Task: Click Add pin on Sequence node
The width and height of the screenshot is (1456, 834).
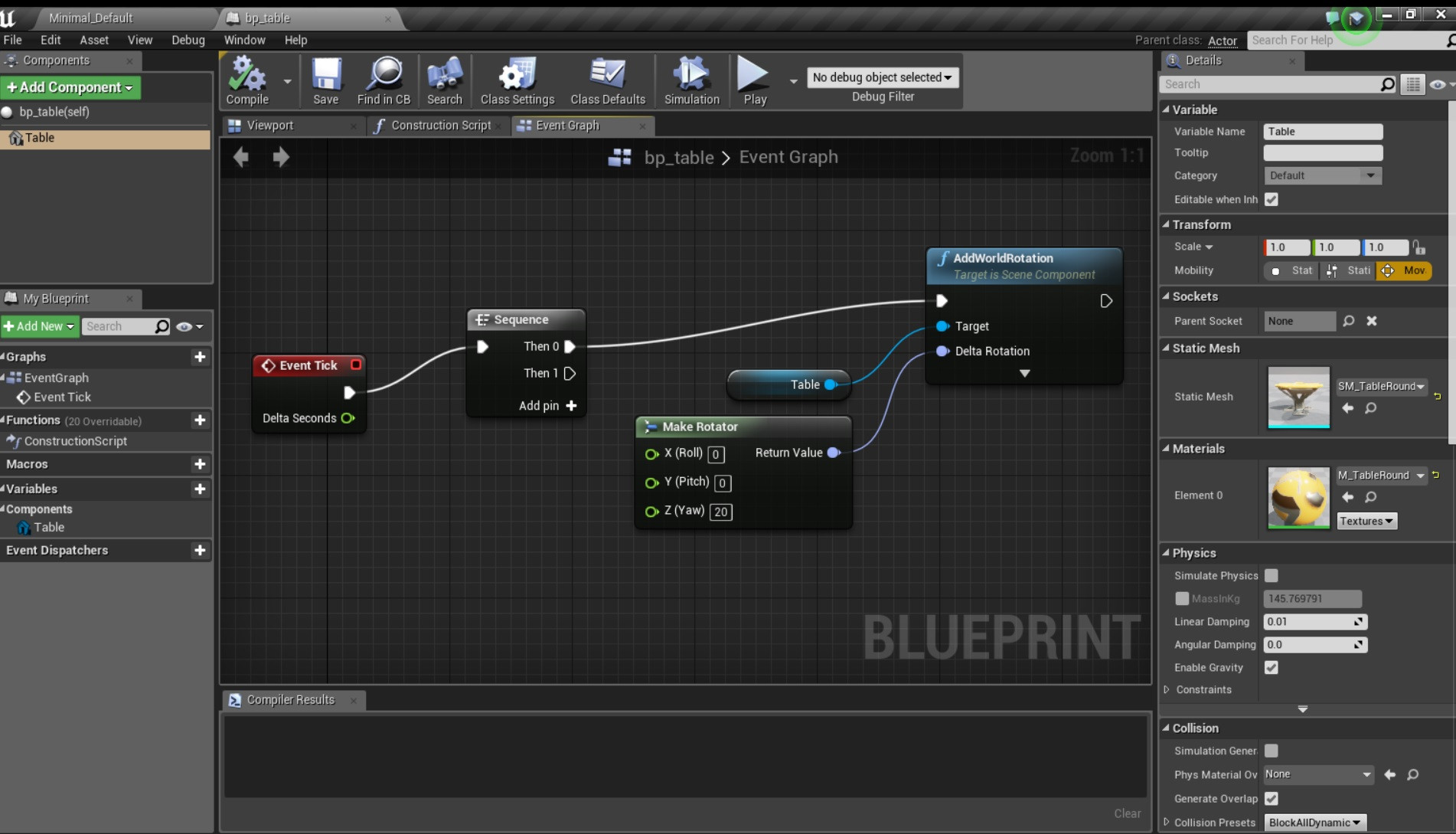Action: (547, 406)
